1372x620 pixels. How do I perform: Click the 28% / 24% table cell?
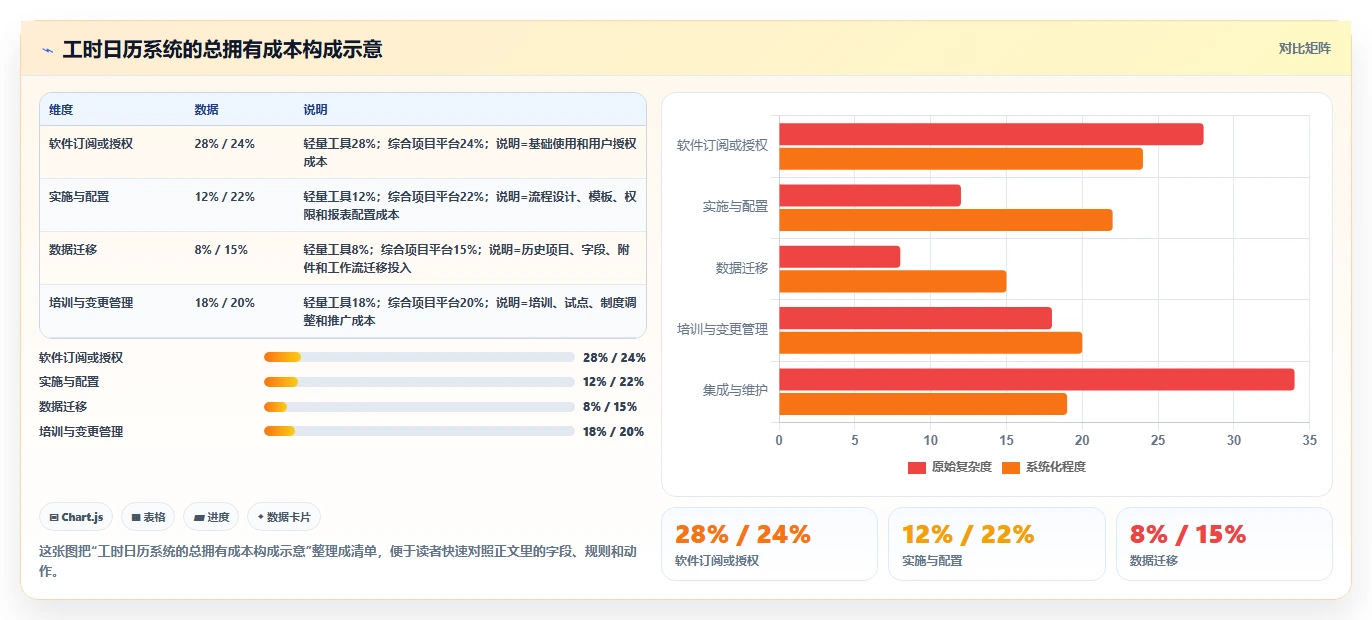(225, 144)
